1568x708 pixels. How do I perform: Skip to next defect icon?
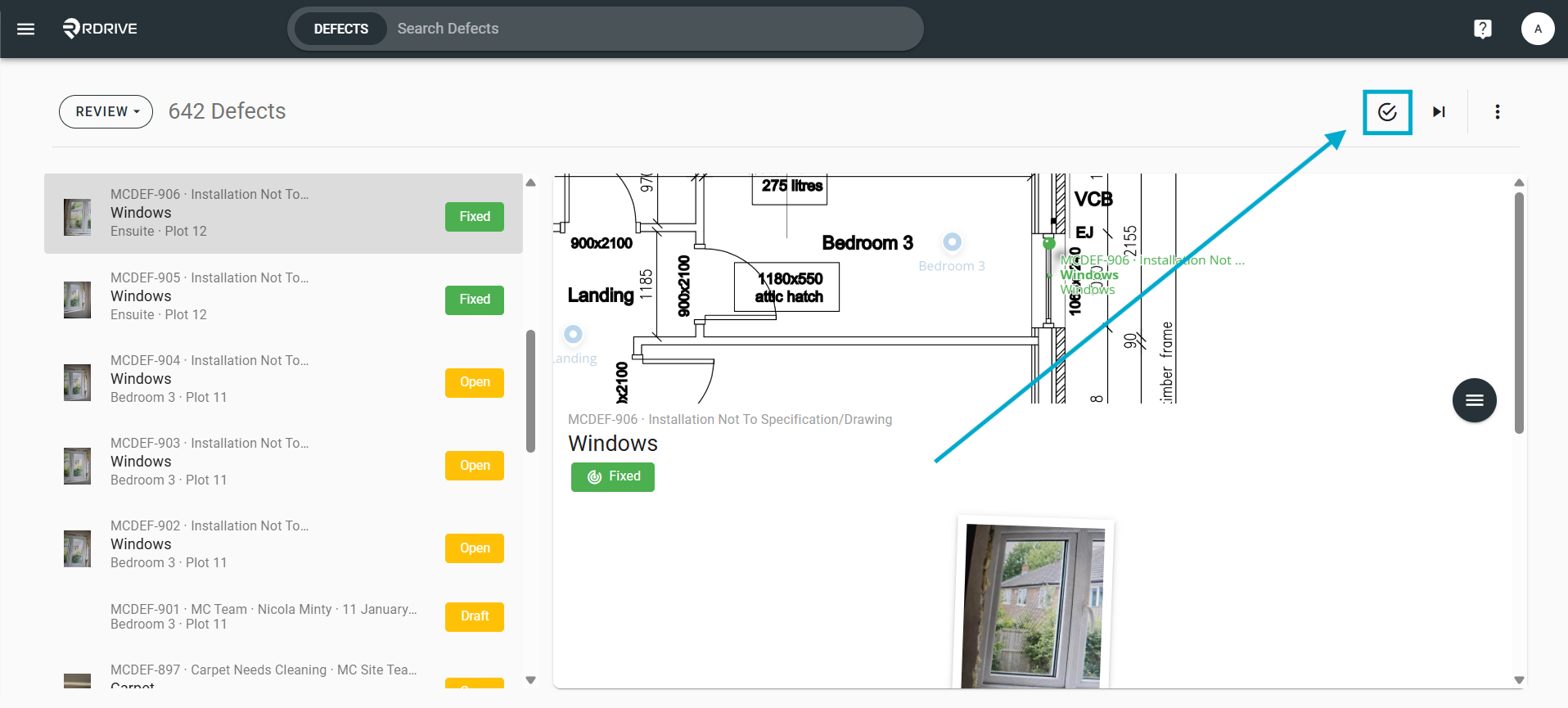click(x=1439, y=112)
